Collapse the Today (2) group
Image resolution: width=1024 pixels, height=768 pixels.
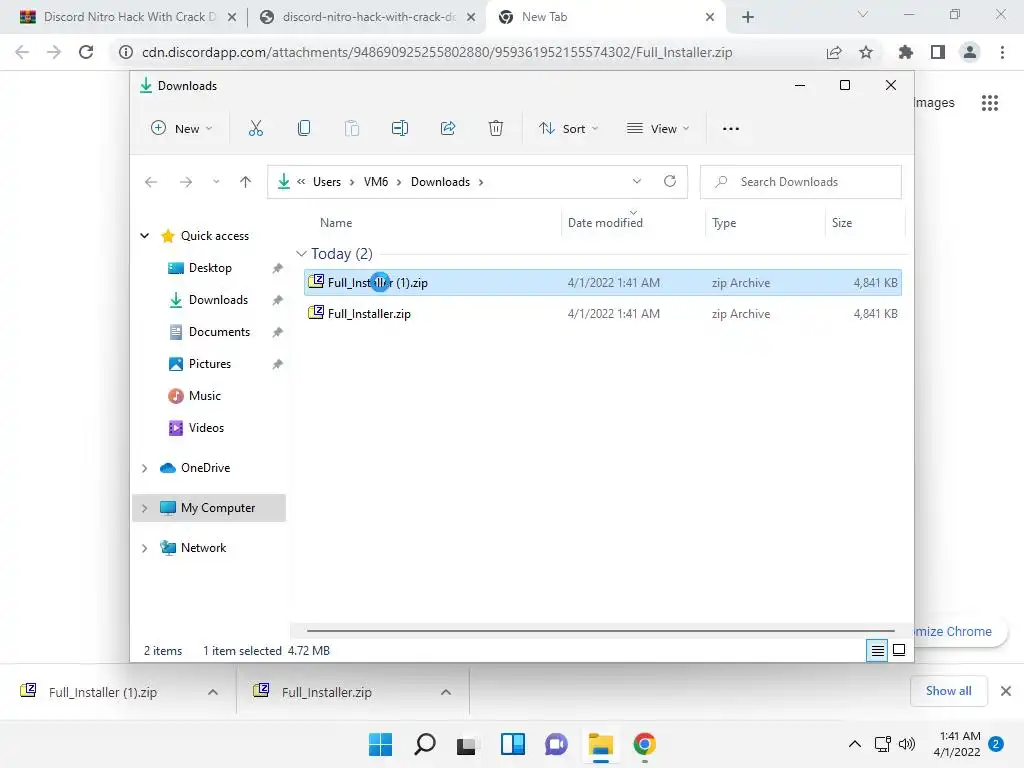coord(301,253)
